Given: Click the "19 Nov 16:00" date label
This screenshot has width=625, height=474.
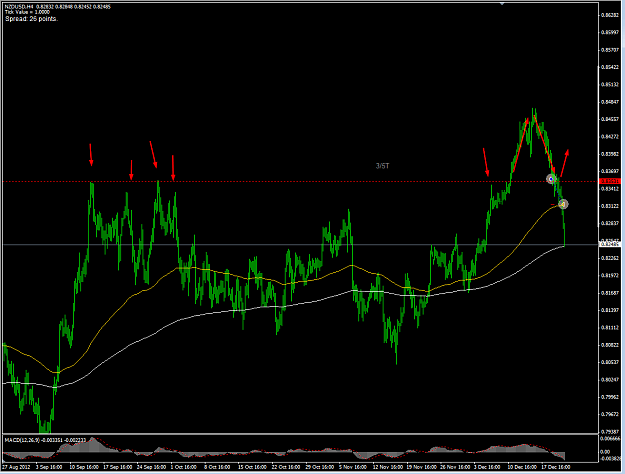Looking at the screenshot, I should tap(421, 466).
